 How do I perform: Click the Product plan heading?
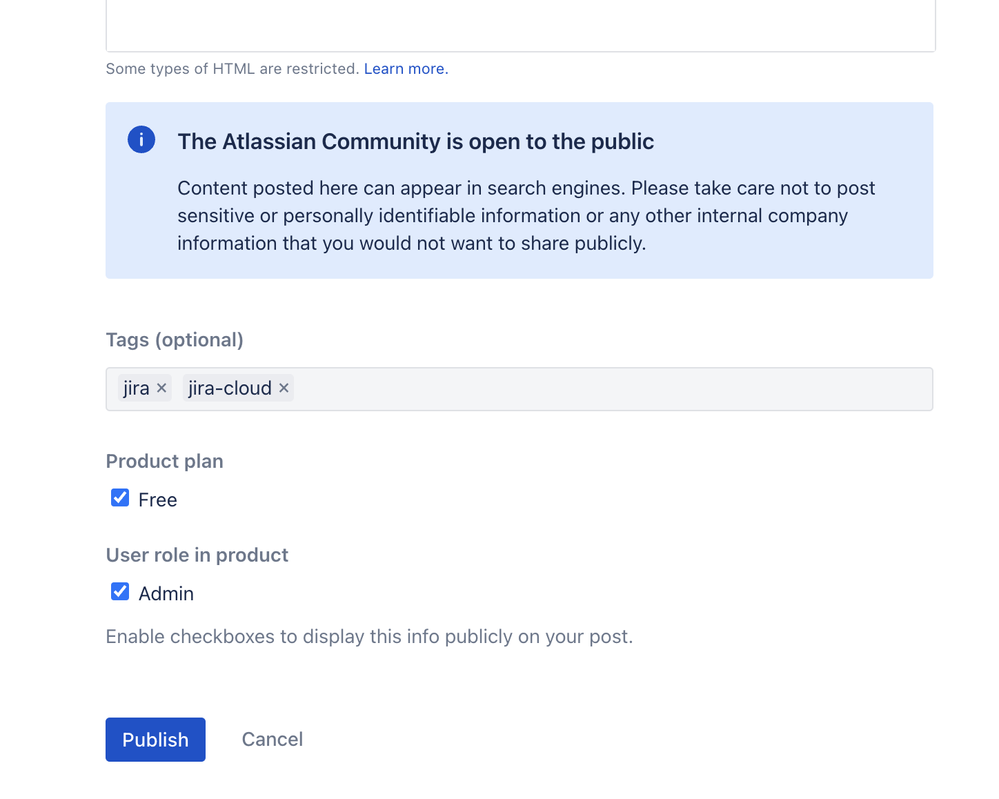[164, 461]
